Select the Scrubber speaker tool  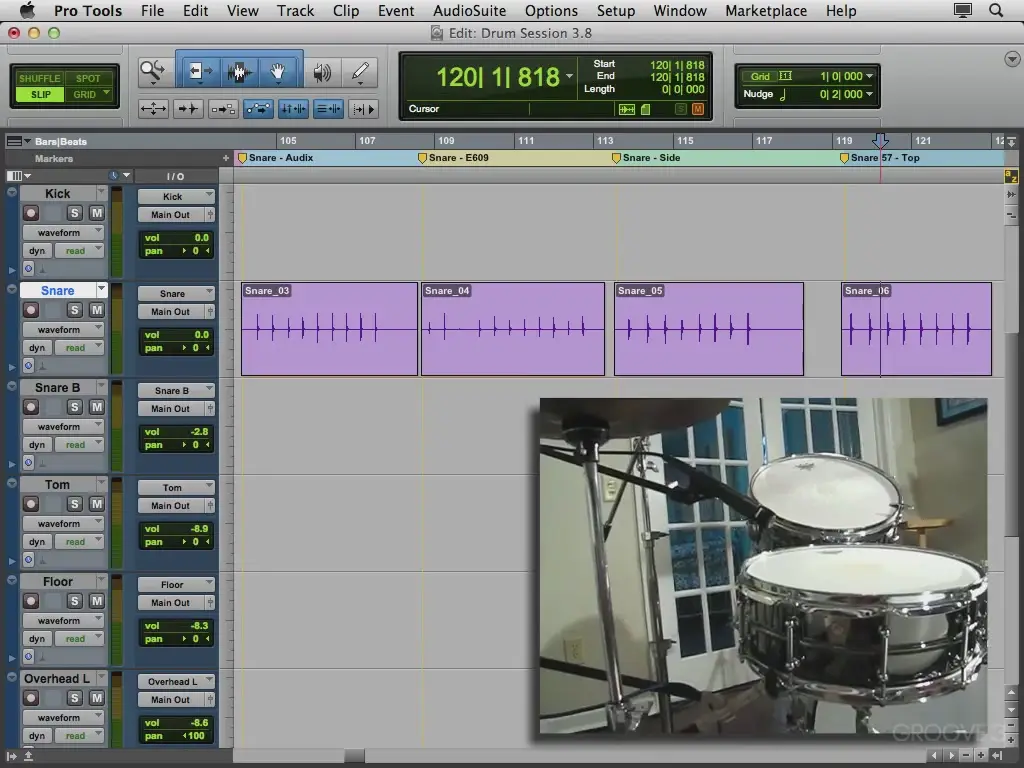coord(322,71)
